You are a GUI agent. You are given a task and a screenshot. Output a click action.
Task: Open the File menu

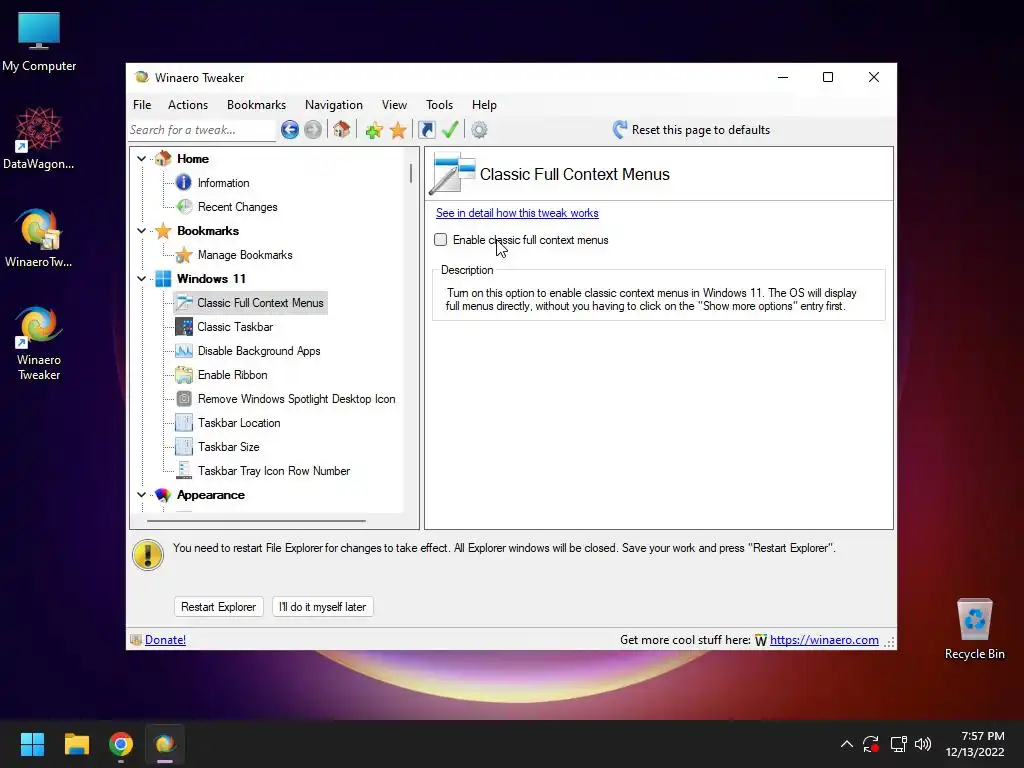[142, 104]
